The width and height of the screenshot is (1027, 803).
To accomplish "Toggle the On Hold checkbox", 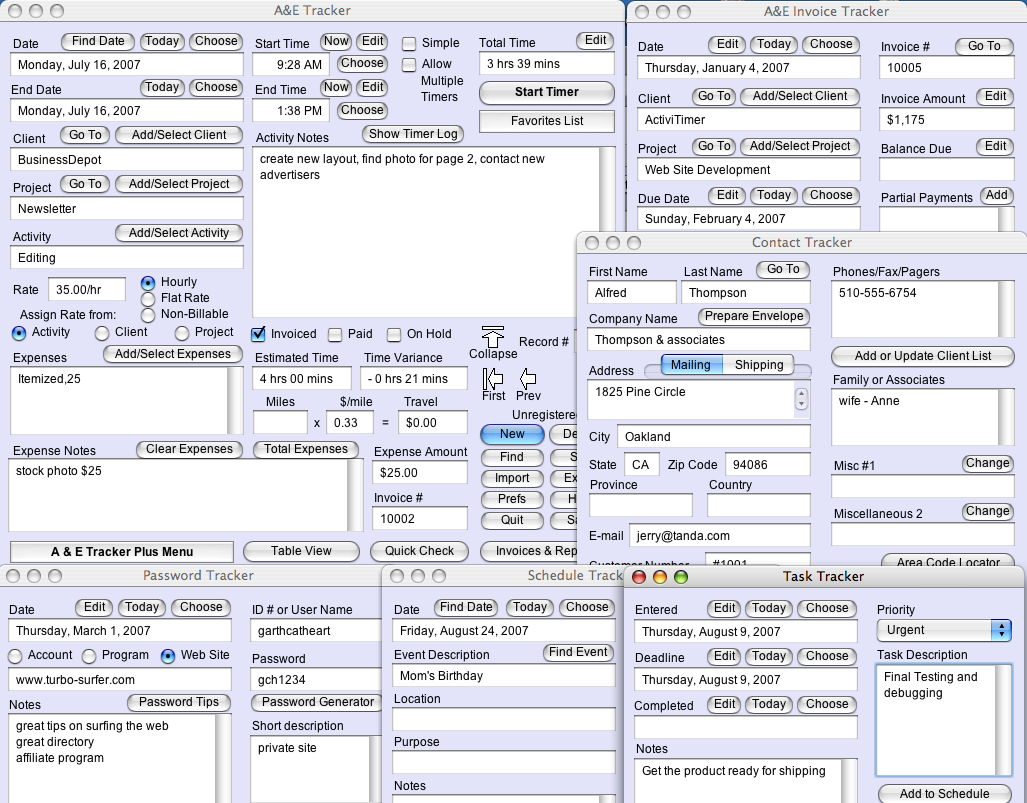I will [394, 335].
